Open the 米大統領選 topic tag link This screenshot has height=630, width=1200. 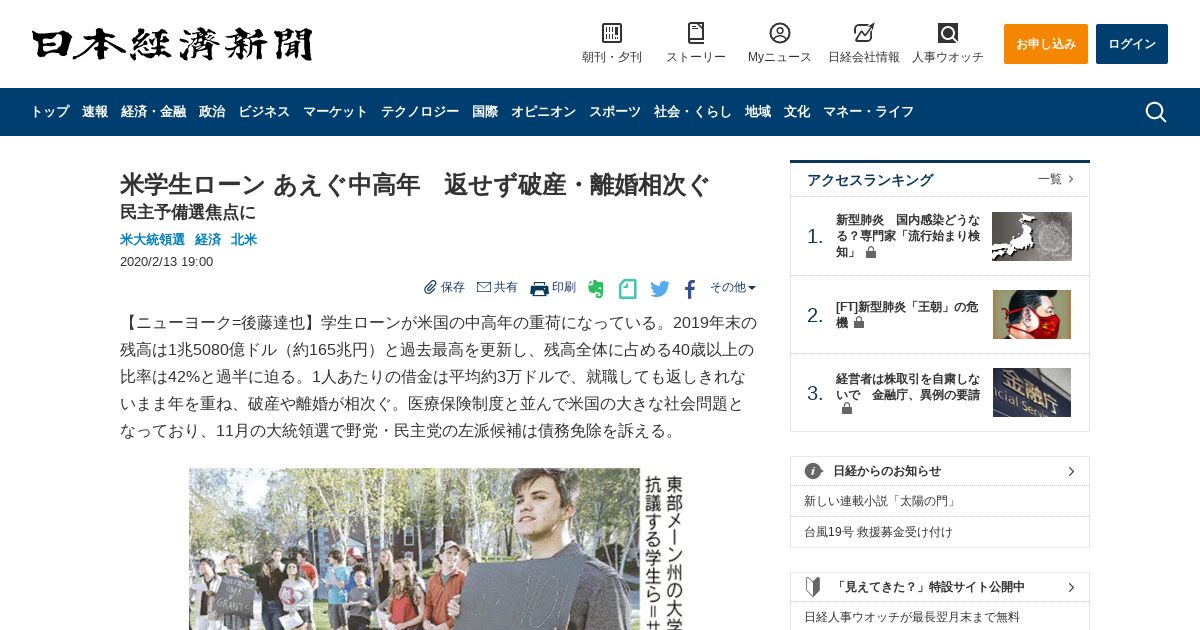152,240
